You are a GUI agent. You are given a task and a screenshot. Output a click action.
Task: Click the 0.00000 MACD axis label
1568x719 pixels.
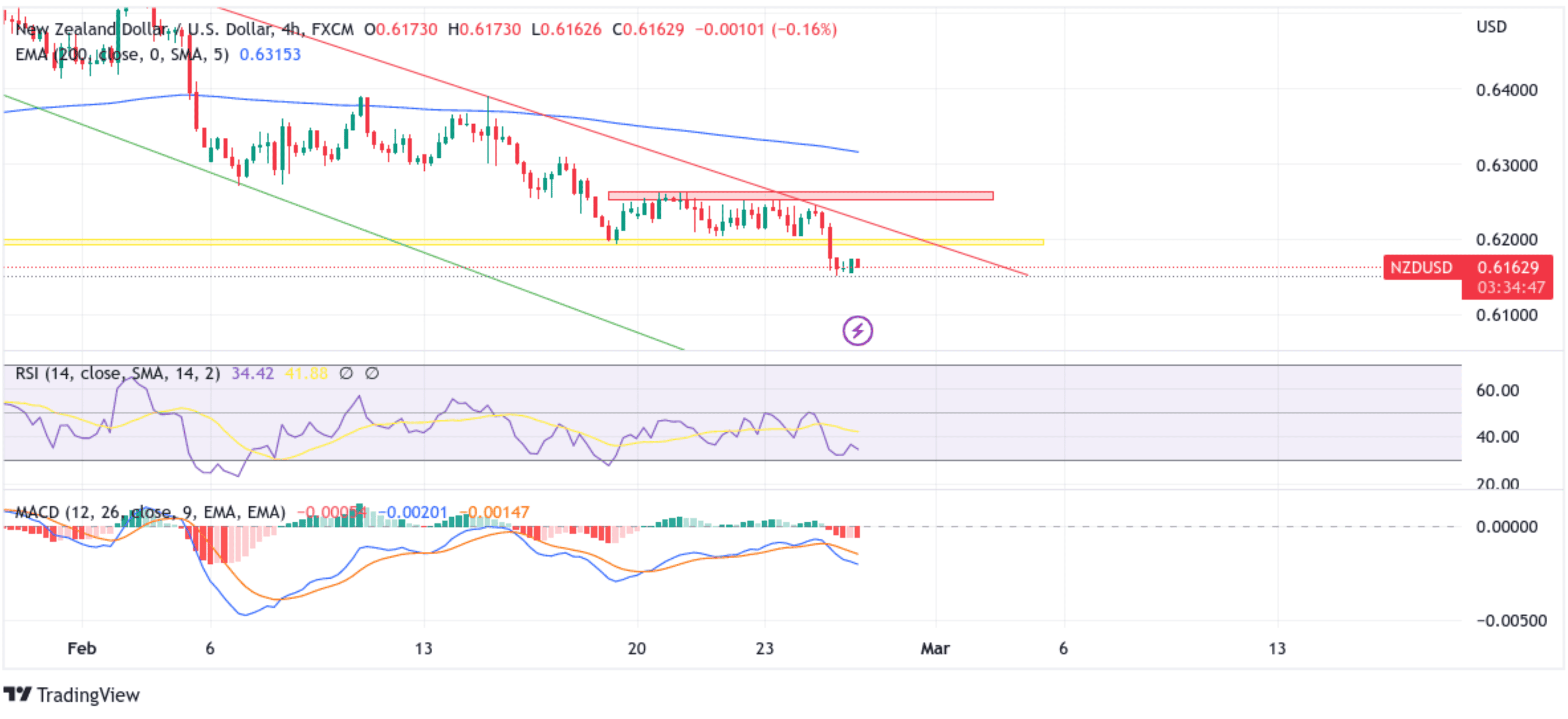point(1507,527)
